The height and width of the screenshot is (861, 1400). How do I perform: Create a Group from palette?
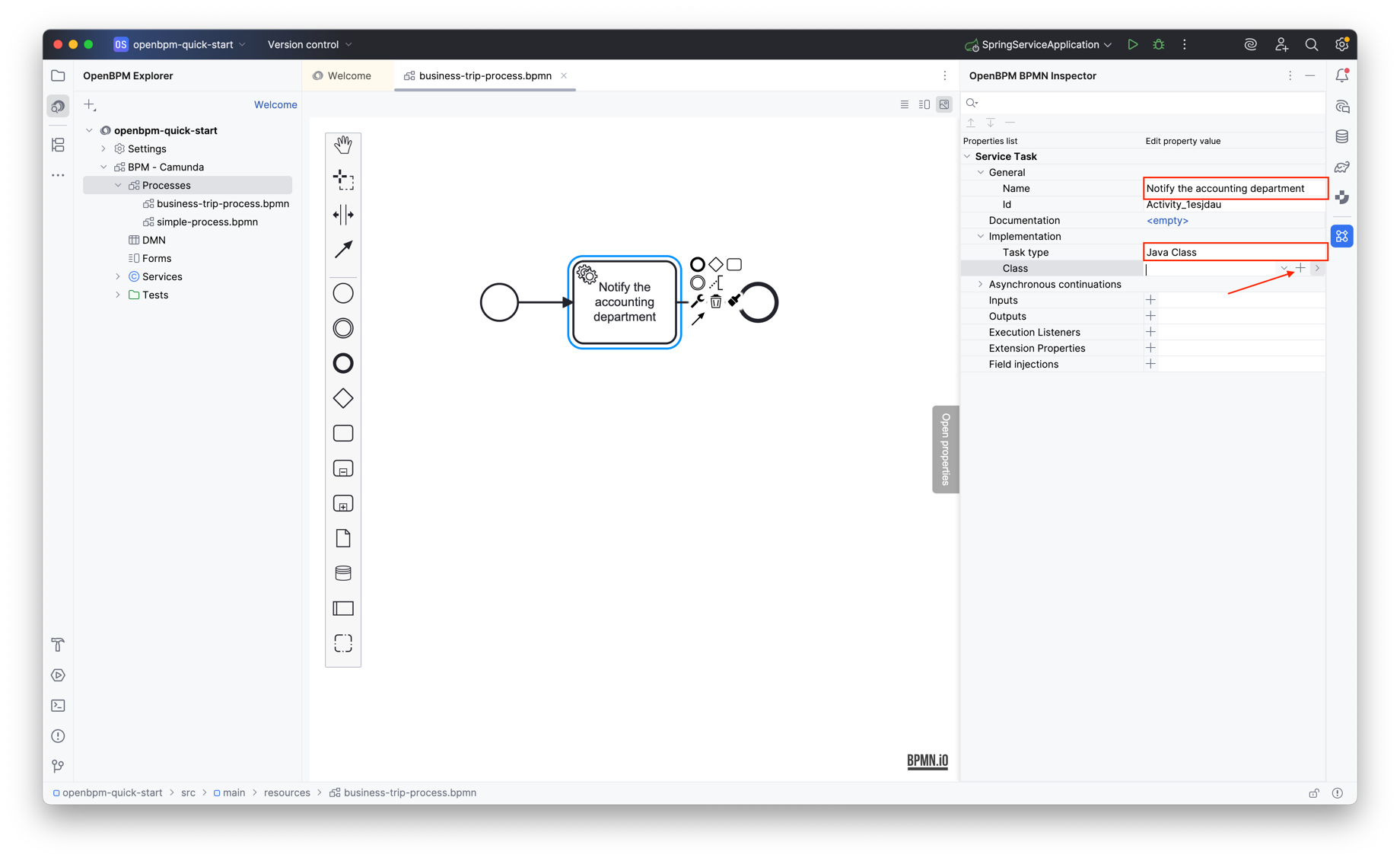(343, 643)
